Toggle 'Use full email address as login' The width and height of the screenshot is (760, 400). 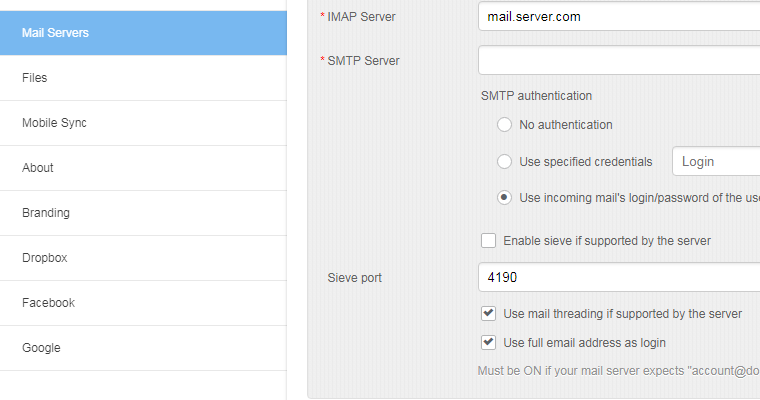click(x=488, y=343)
